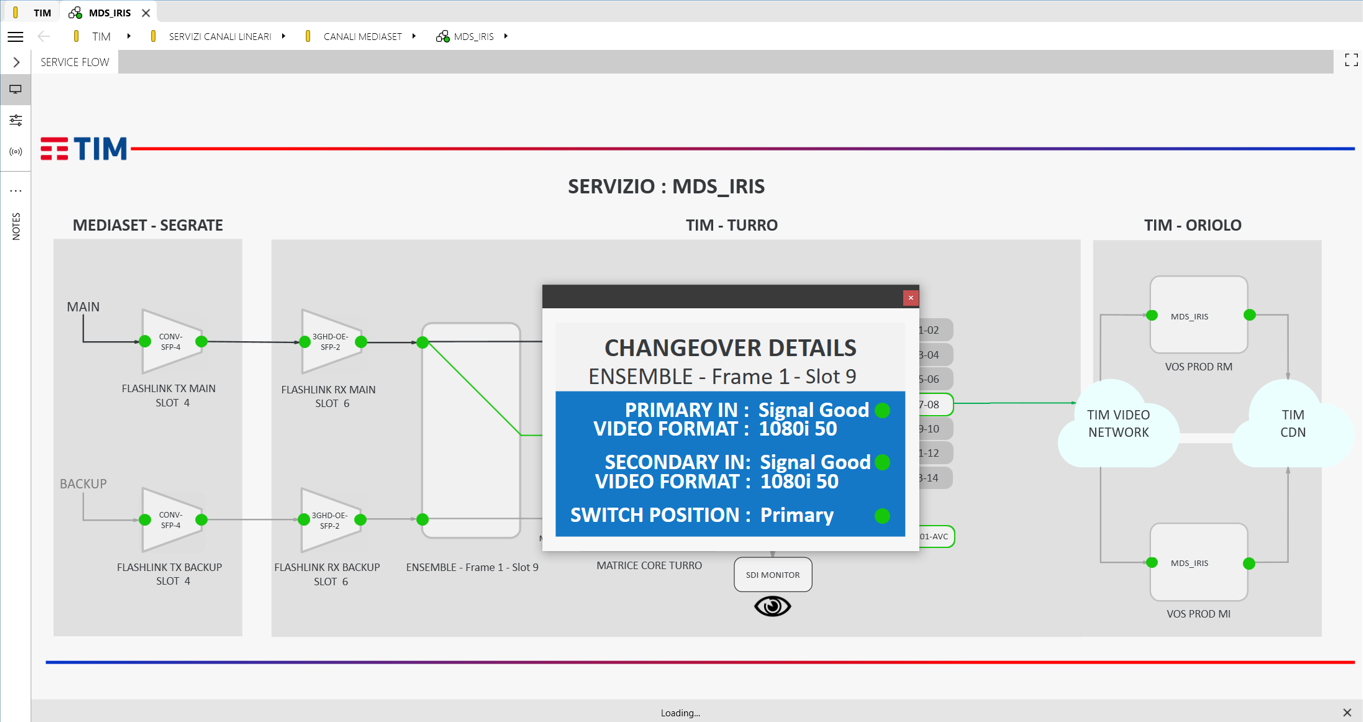Click the PRIMARY IN green status dot
Viewport: 1363px width, 722px height.
click(882, 410)
